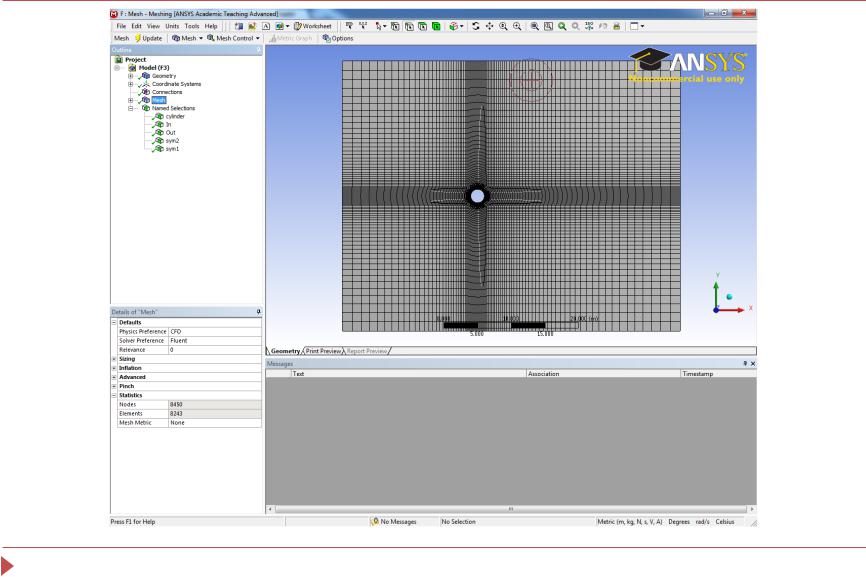Click the Geometry node icon in outline

pyautogui.click(x=146, y=76)
